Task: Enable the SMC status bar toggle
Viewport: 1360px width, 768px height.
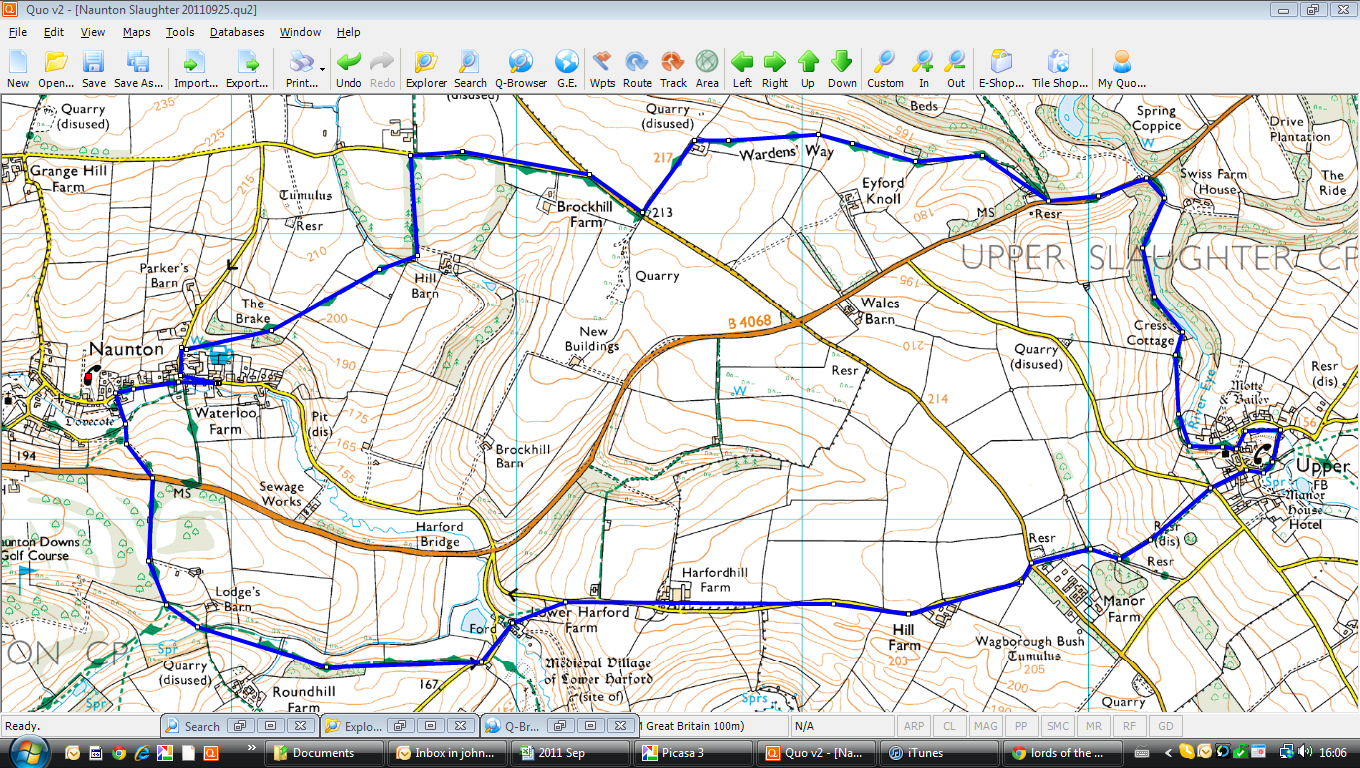Action: point(1056,726)
